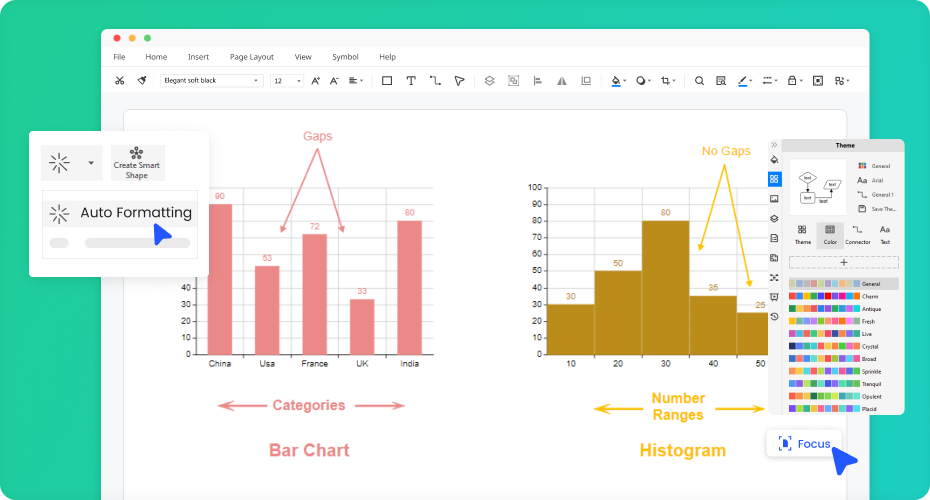This screenshot has height=500, width=930.
Task: Click the Focus button
Action: pos(804,443)
